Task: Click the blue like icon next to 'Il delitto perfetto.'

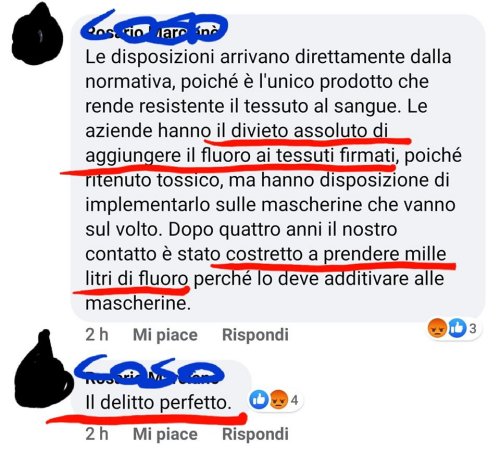Action: (259, 399)
